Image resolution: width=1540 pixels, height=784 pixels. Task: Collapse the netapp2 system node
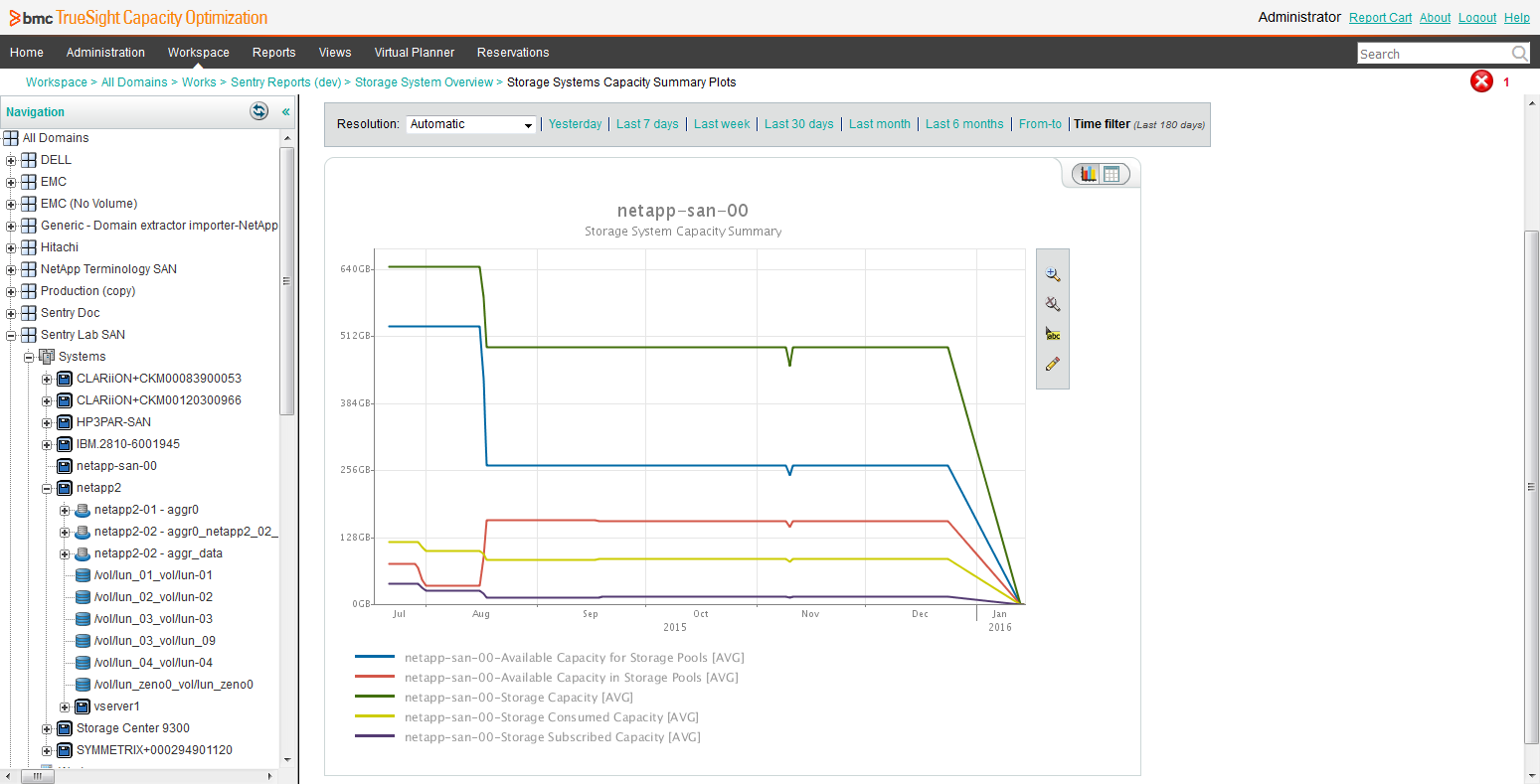[47, 488]
